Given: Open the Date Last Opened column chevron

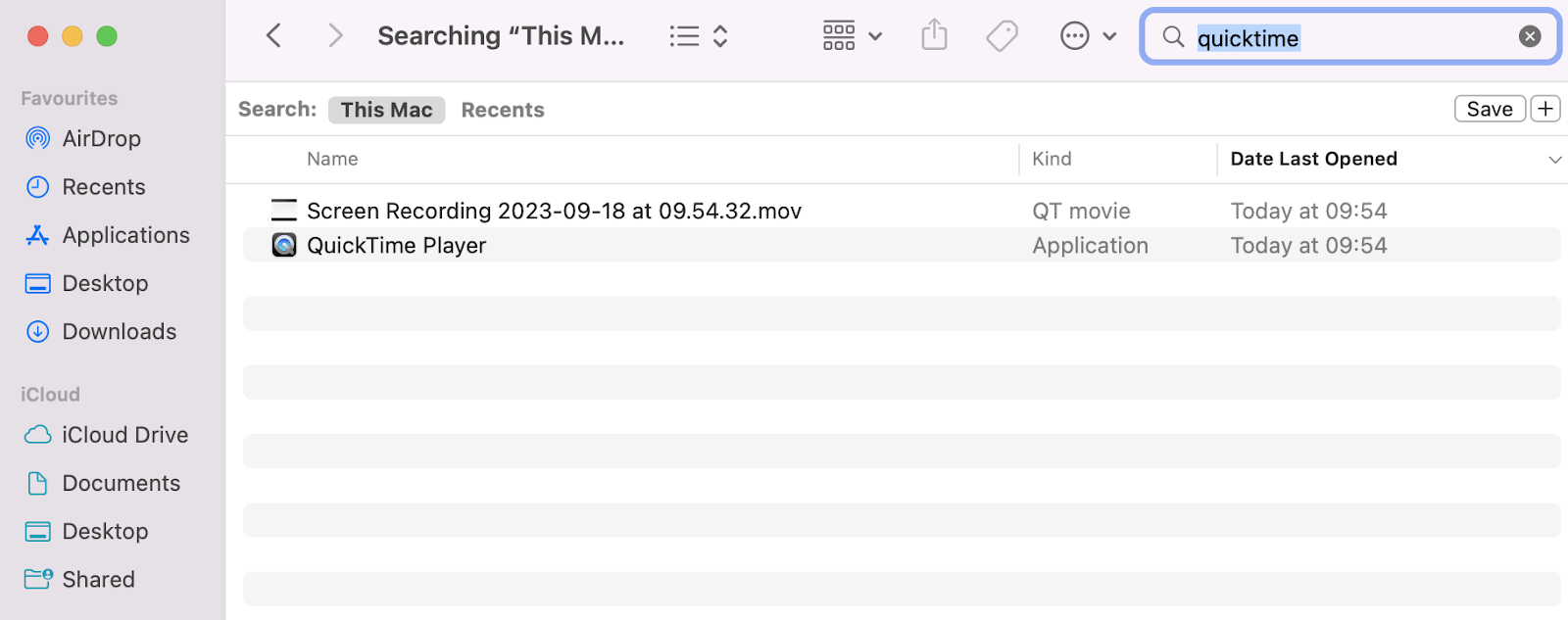Looking at the screenshot, I should tap(1553, 159).
